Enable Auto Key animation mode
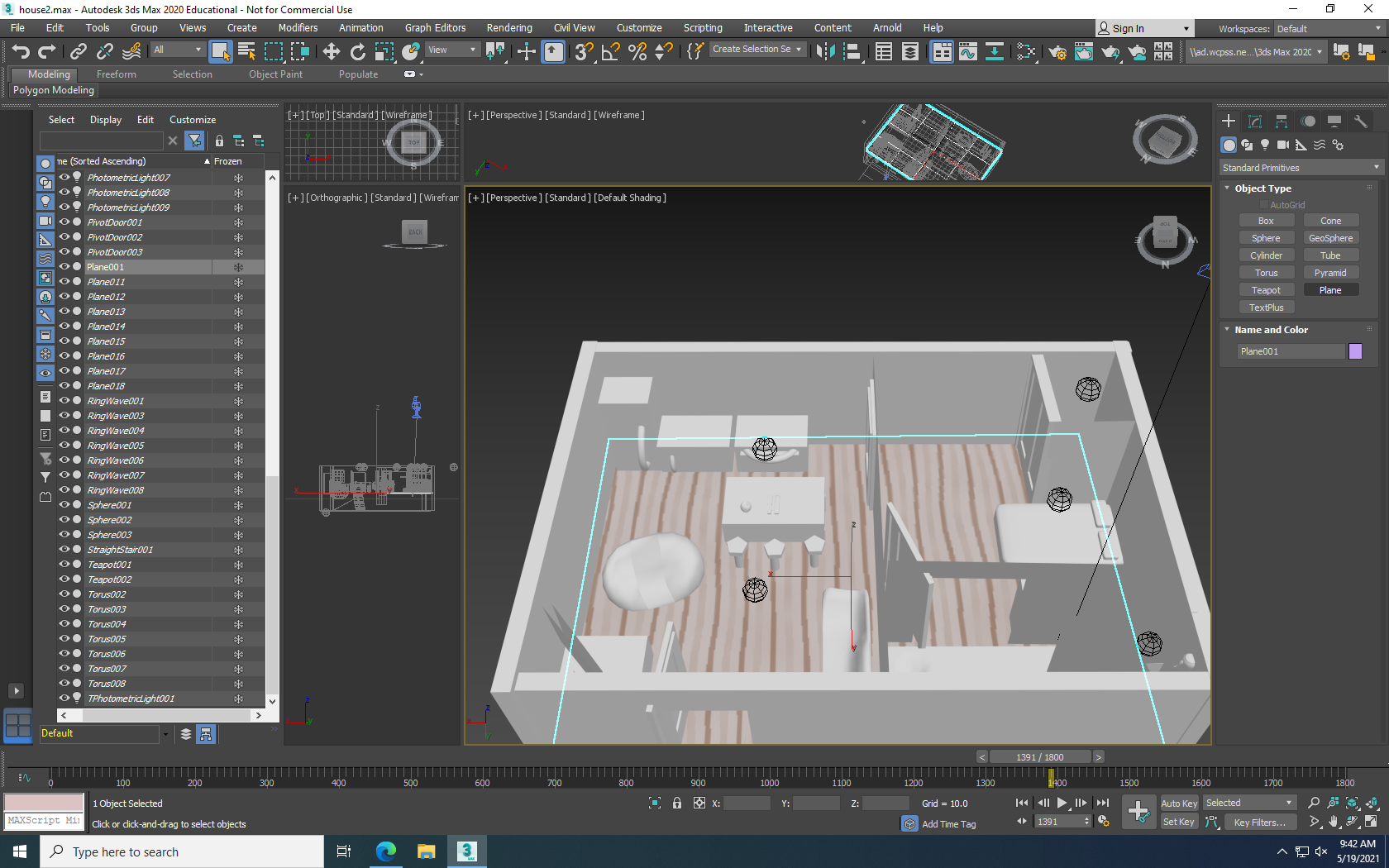Screen dimensions: 1389x868 tap(1179, 803)
